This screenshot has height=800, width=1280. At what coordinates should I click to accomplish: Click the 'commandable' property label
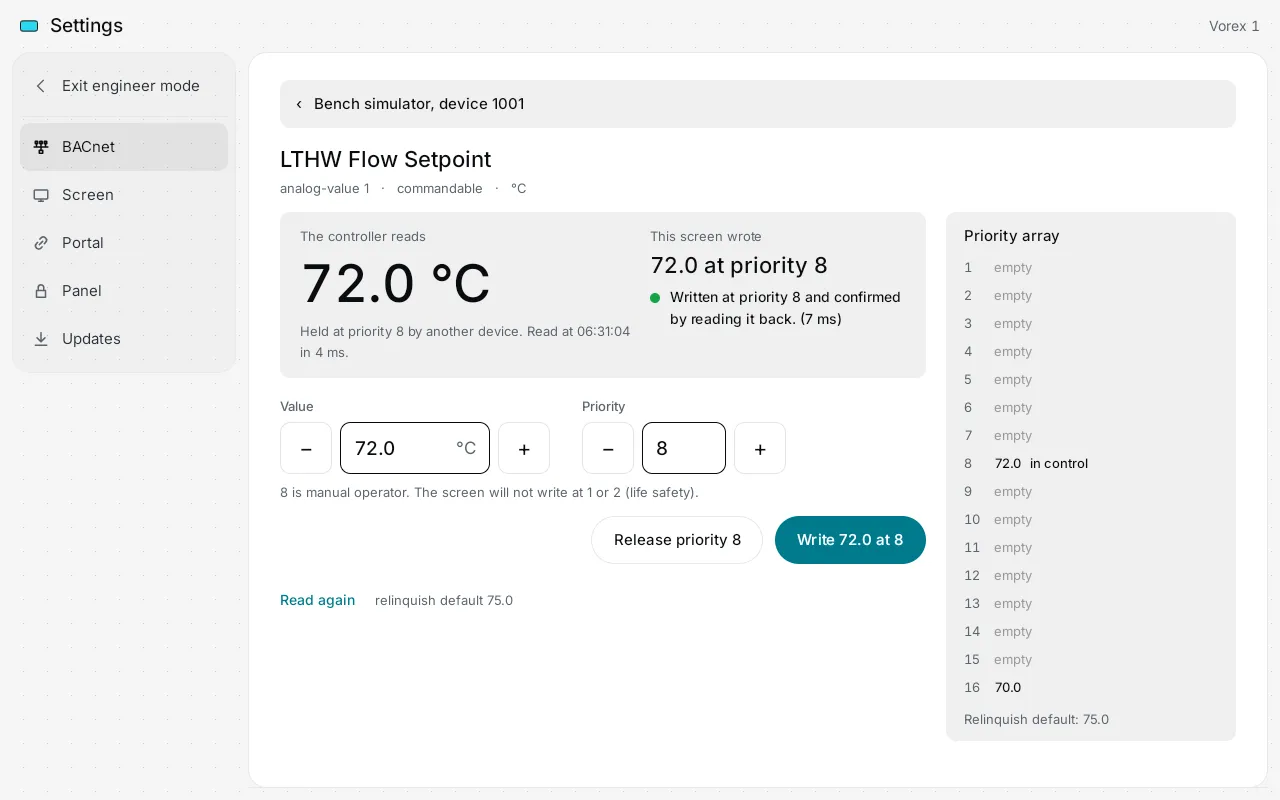[x=440, y=188]
